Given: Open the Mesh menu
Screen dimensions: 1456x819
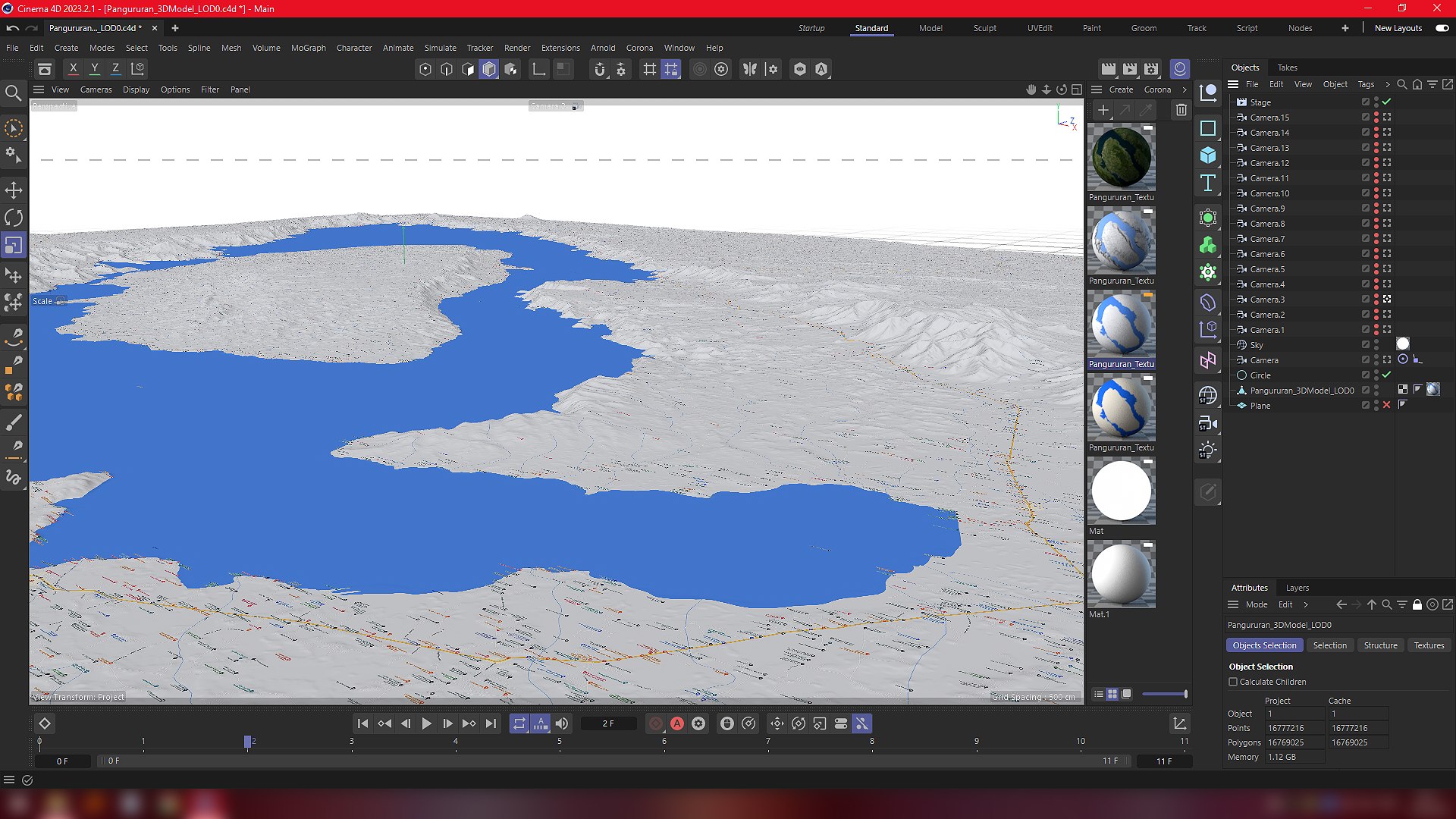Looking at the screenshot, I should pos(231,48).
